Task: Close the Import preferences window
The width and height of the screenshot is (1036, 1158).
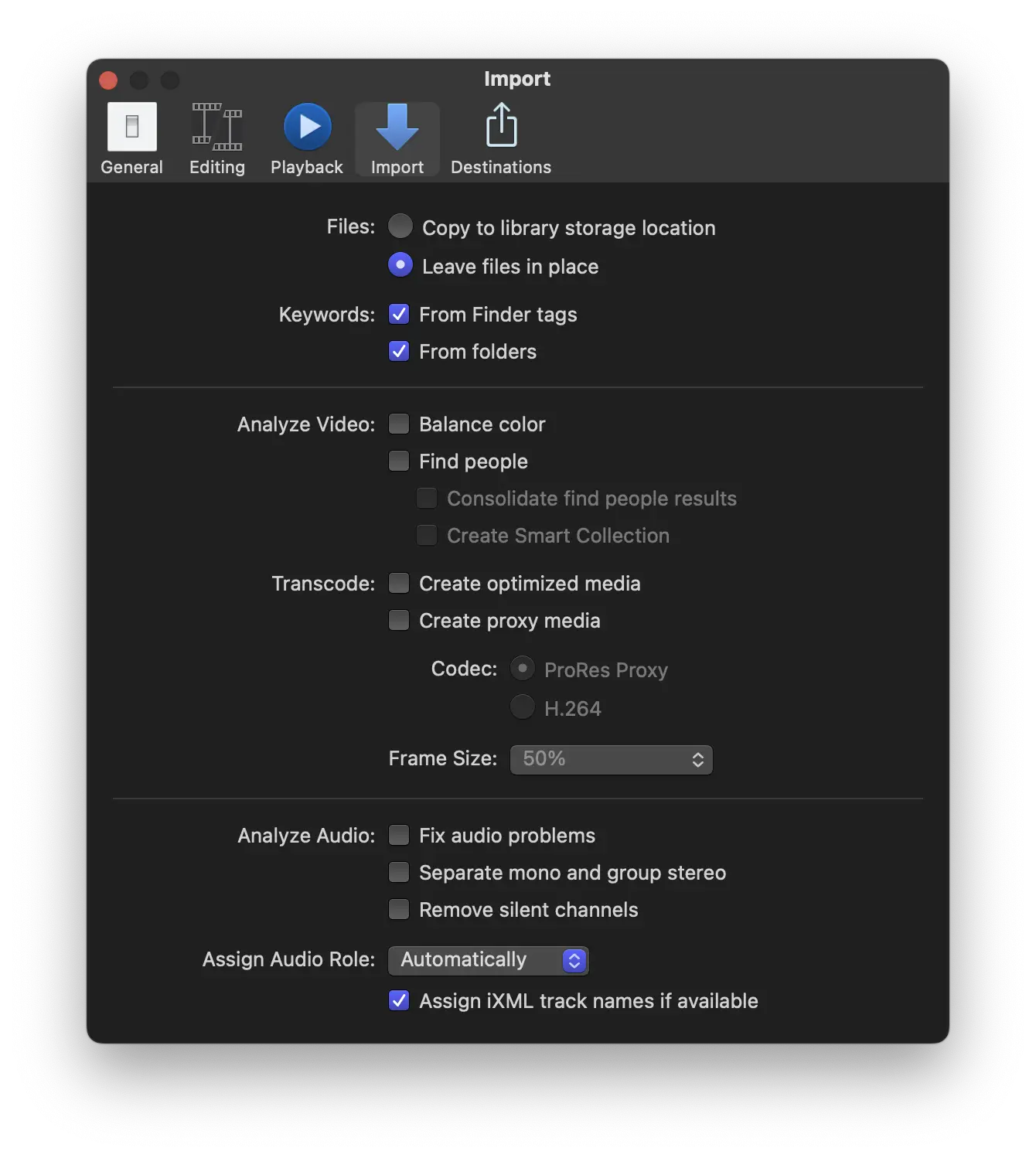Action: (108, 80)
